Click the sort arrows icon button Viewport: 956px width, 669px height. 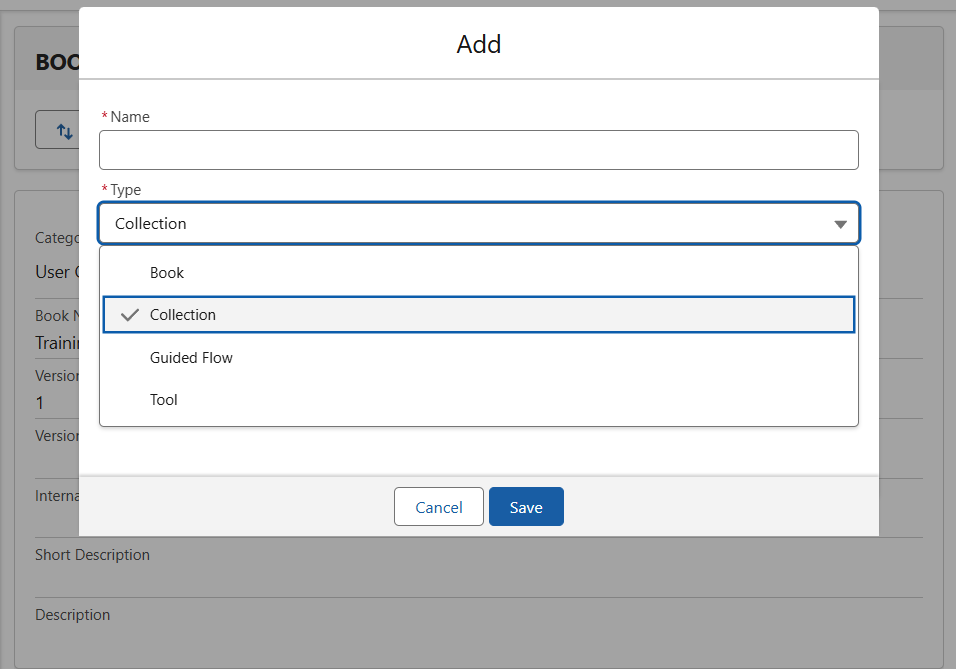64,131
